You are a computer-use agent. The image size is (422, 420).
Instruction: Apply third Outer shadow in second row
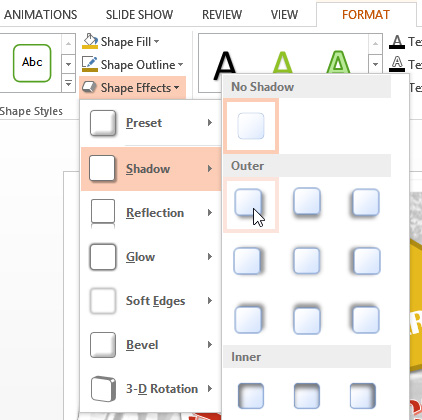coord(366,261)
